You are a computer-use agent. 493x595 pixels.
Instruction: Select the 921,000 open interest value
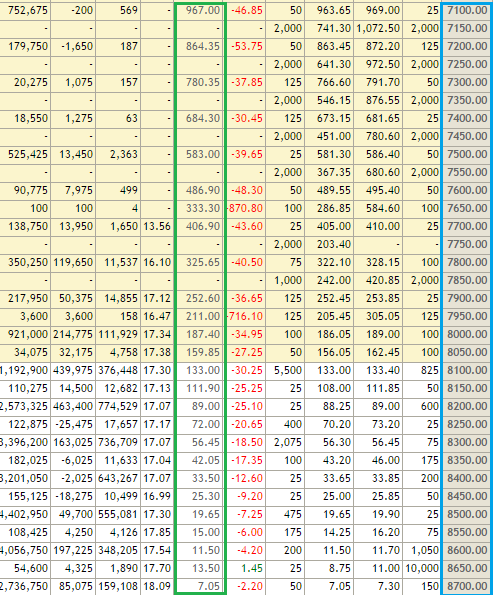coord(25,335)
